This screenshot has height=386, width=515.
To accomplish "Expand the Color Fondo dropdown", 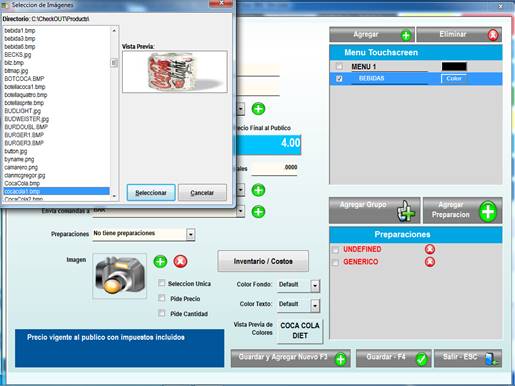I will (315, 285).
